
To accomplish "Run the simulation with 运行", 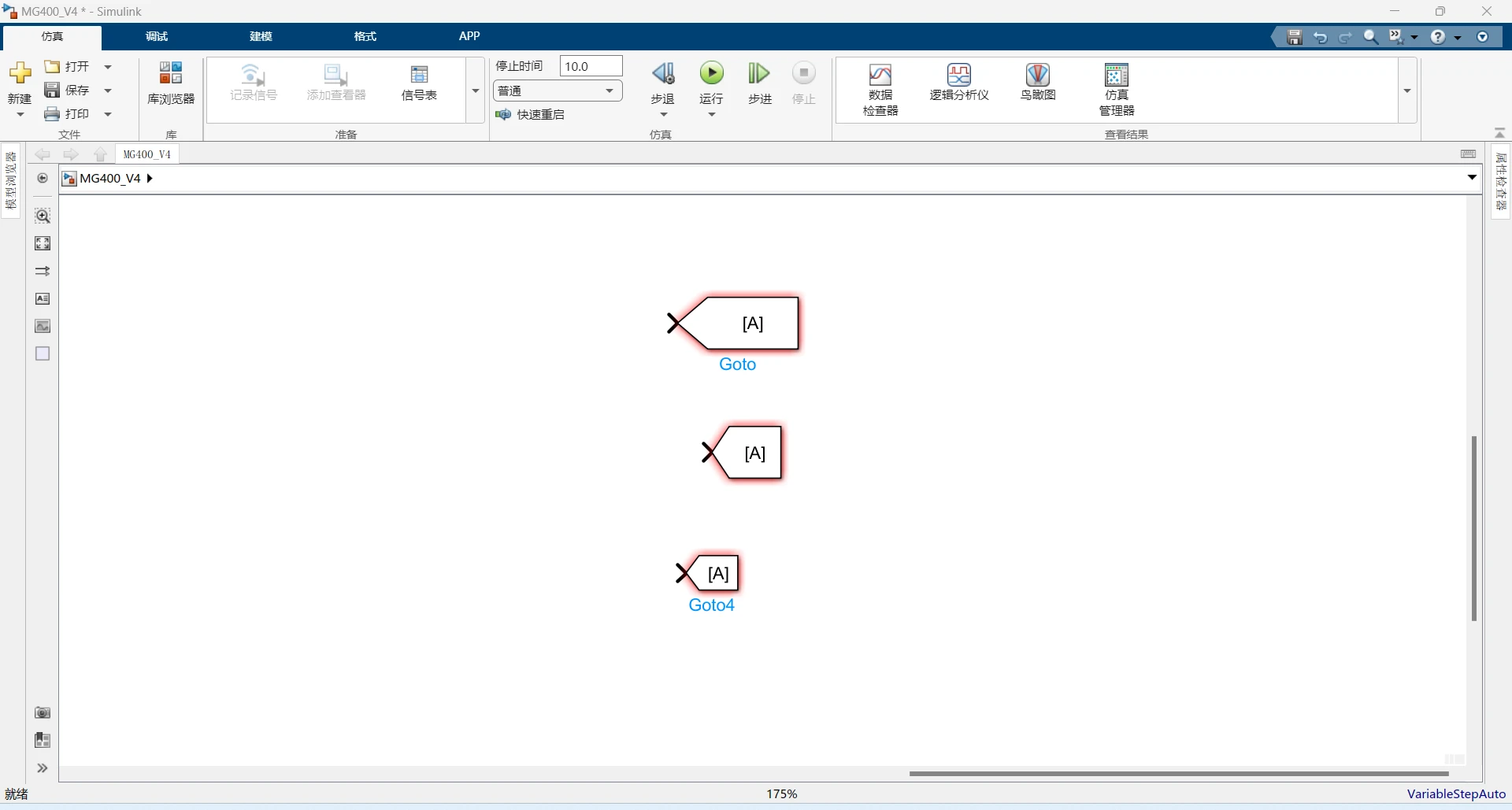I will coord(712,83).
